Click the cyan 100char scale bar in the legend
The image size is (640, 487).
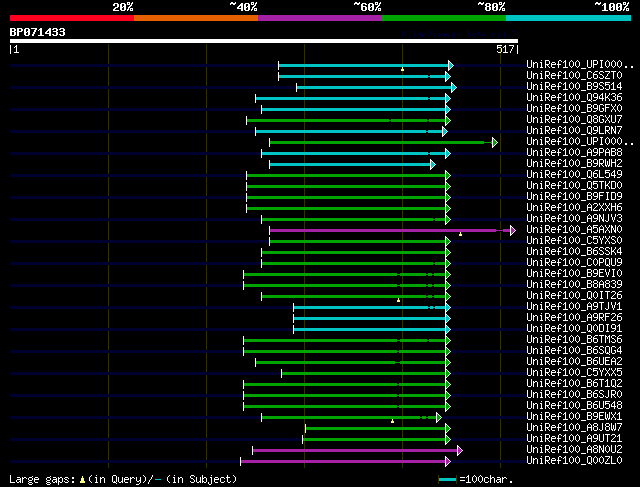(x=447, y=480)
